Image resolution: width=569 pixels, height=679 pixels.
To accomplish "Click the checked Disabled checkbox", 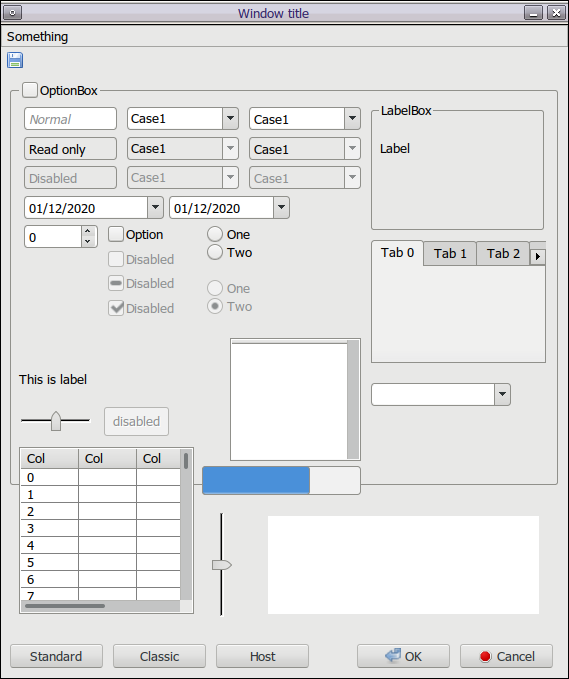I will point(116,308).
